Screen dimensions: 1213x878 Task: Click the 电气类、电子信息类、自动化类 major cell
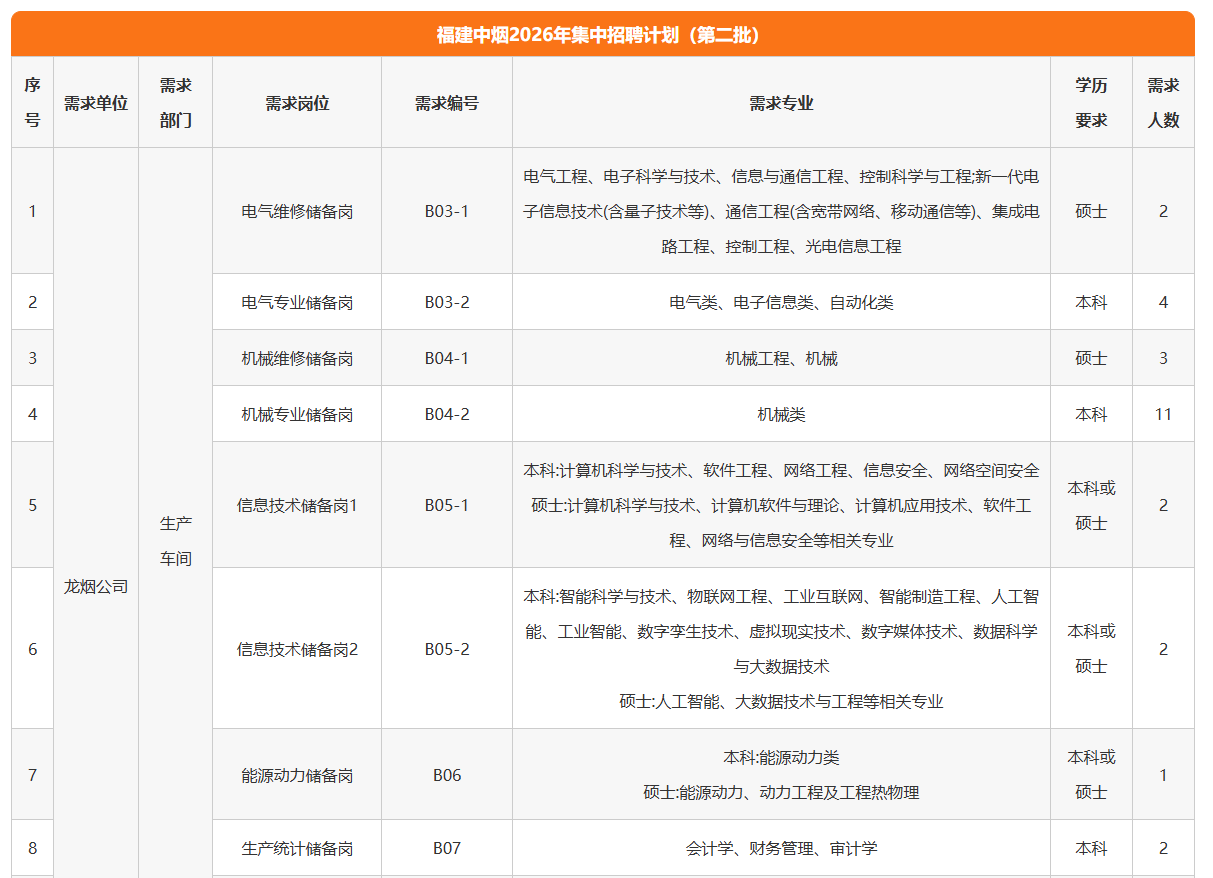point(781,302)
